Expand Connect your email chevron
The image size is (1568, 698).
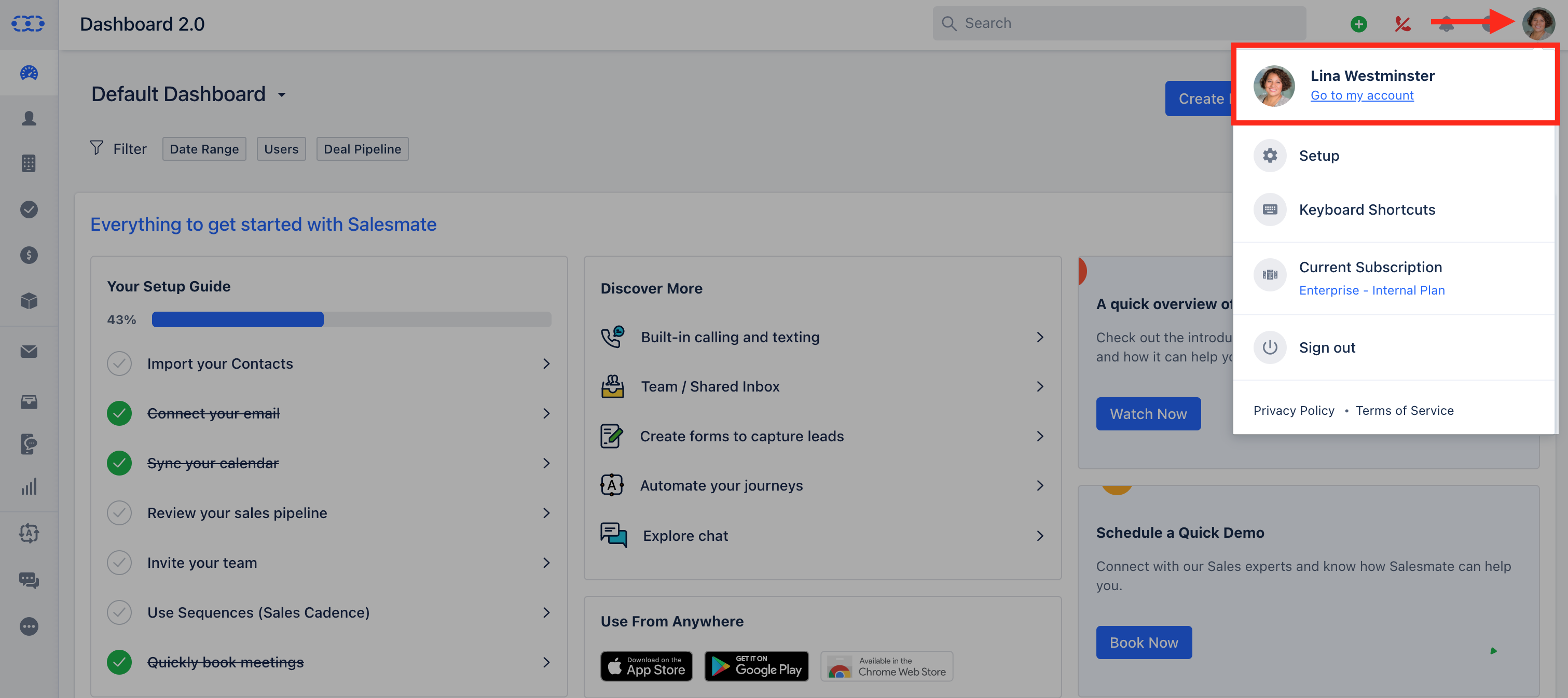[546, 413]
